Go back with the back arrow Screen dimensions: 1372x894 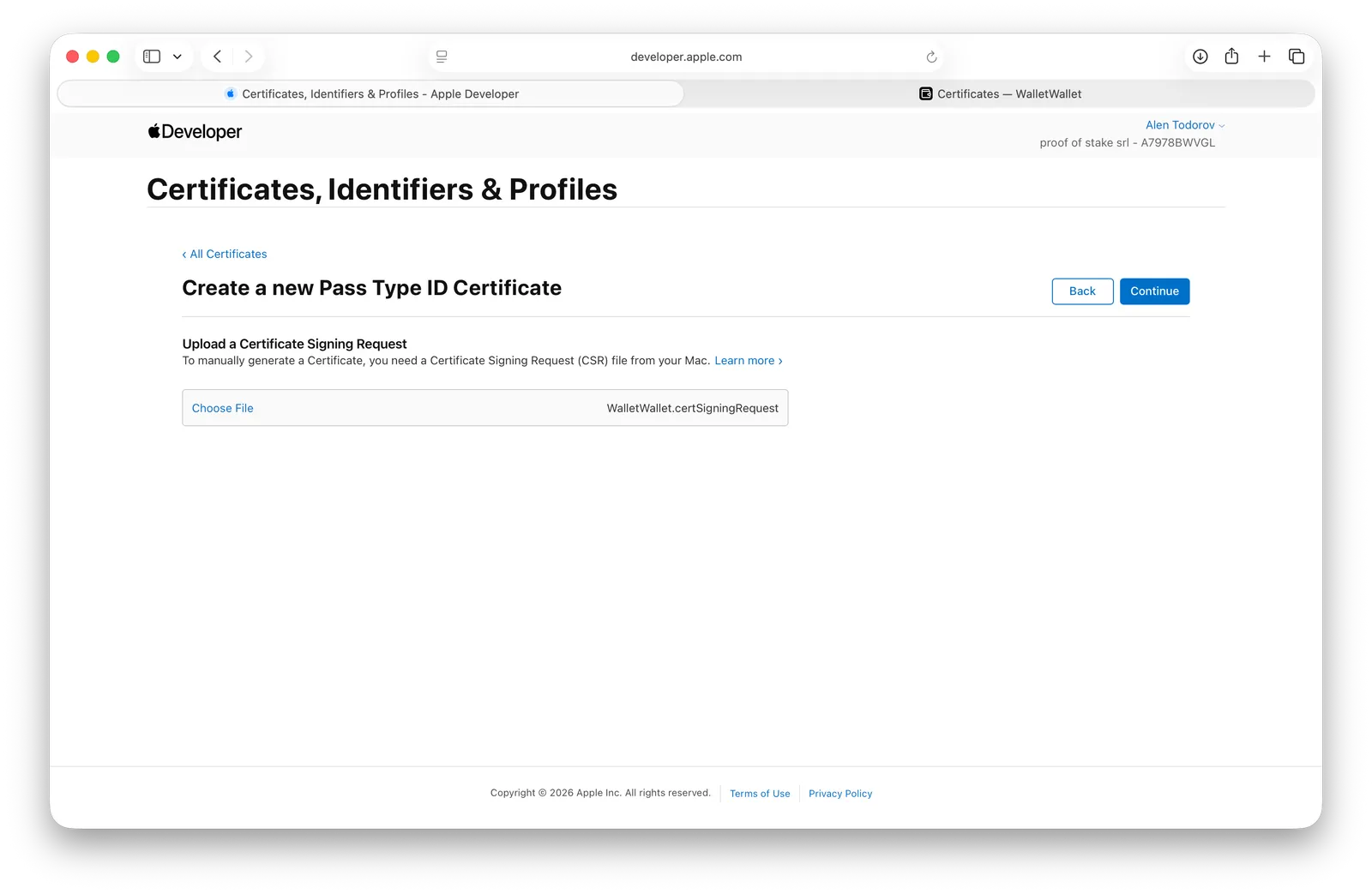218,57
